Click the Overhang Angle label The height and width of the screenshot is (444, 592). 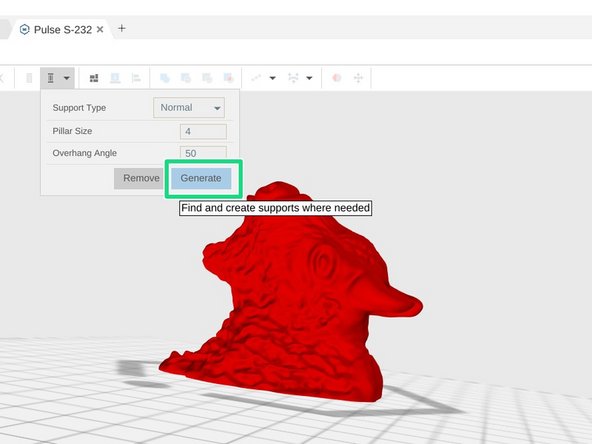(85, 153)
